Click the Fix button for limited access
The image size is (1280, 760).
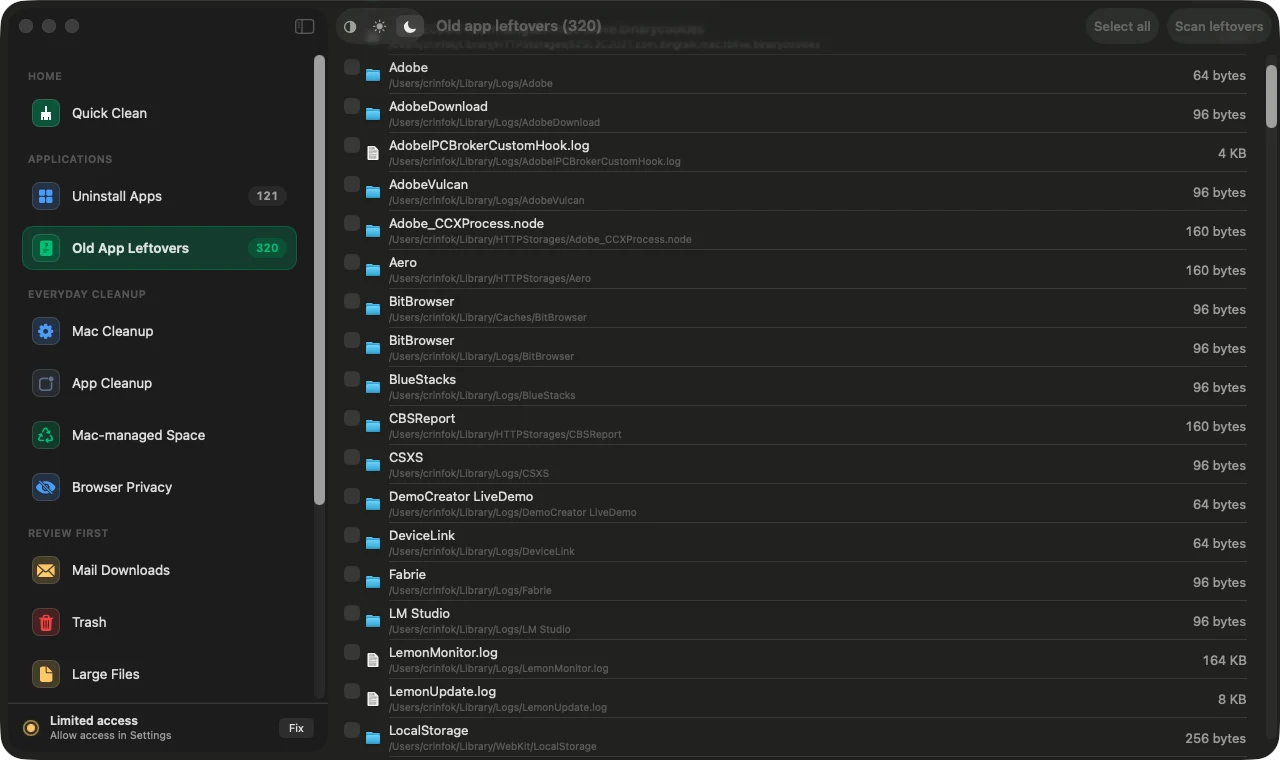coord(296,728)
